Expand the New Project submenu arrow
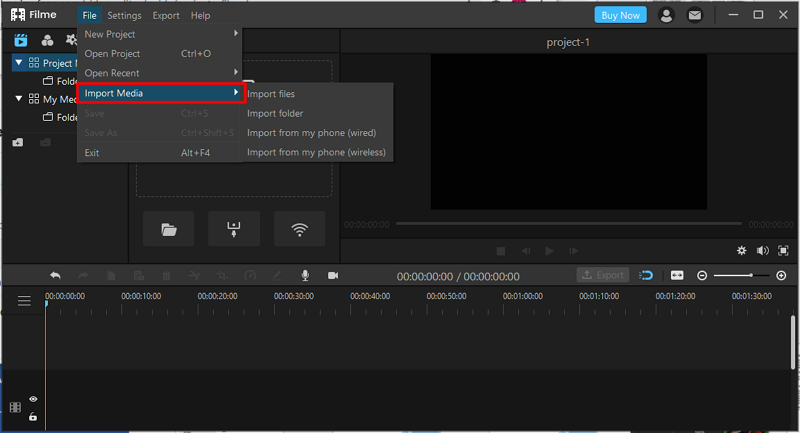The image size is (800, 433). [x=236, y=34]
